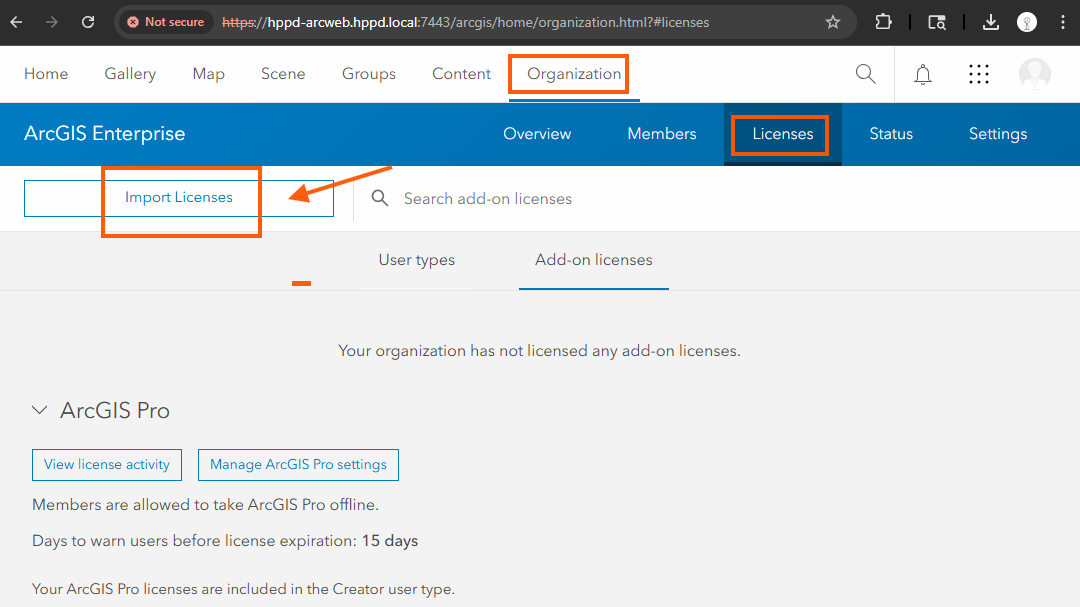Collapse the ArcGIS Pro section chevron
The height and width of the screenshot is (607, 1080).
click(40, 410)
